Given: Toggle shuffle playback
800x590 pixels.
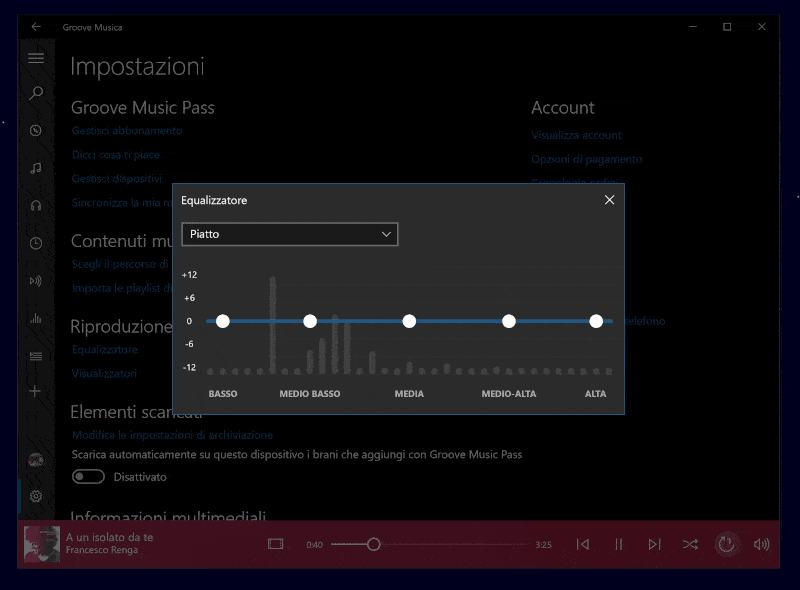Looking at the screenshot, I should point(690,545).
